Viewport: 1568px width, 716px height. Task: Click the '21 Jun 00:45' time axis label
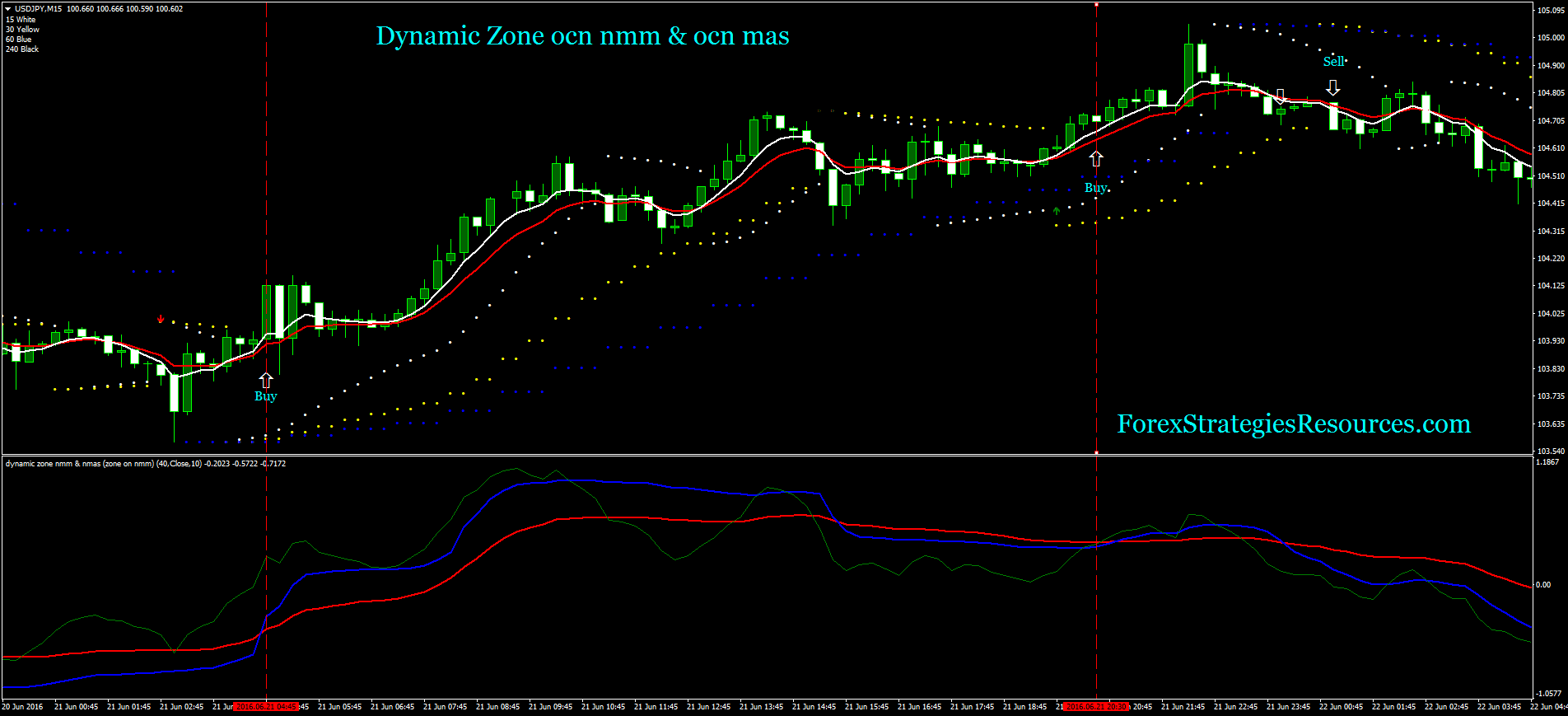click(76, 707)
